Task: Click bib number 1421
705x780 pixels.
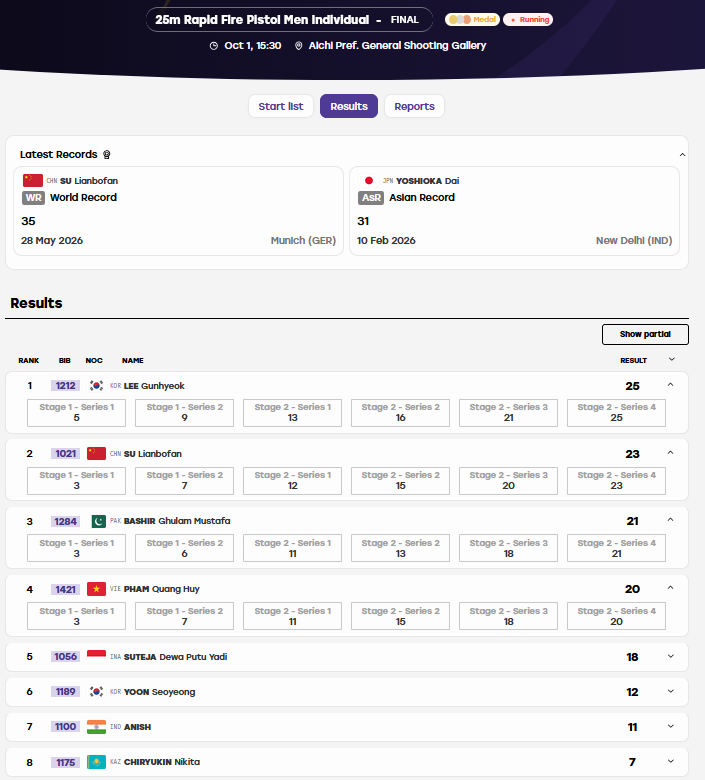Action: tap(65, 589)
